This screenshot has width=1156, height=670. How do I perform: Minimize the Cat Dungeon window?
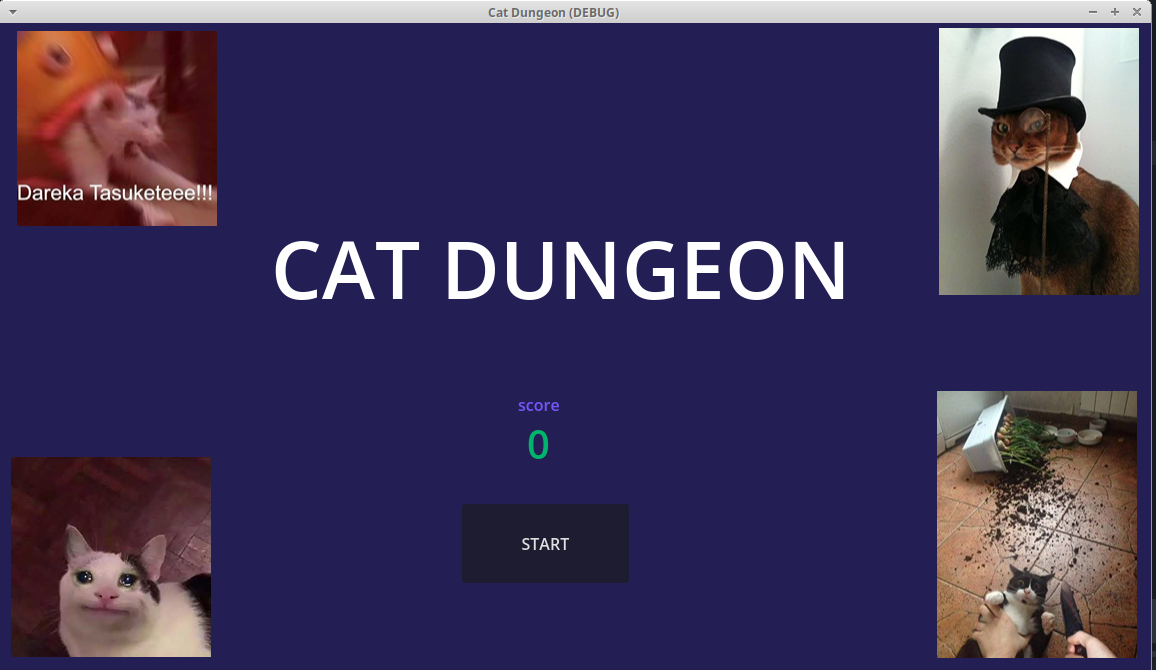1092,12
